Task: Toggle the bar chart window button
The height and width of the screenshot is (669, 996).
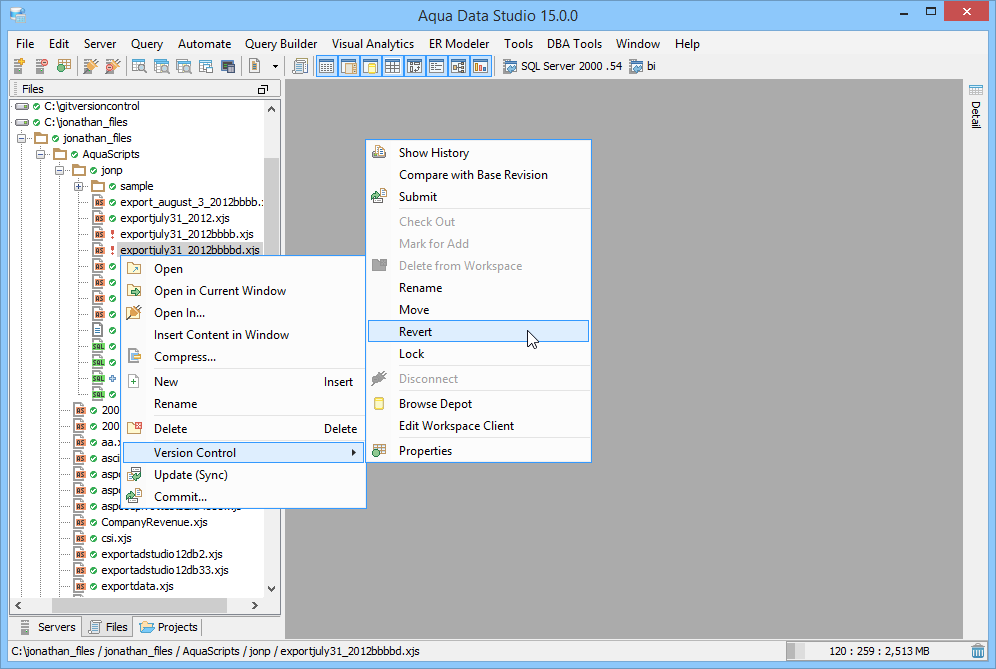Action: click(x=481, y=65)
